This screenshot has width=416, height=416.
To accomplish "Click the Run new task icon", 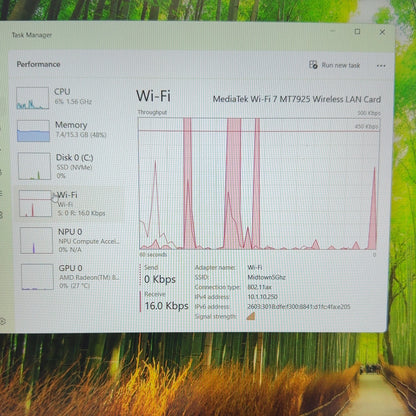I will click(x=313, y=65).
